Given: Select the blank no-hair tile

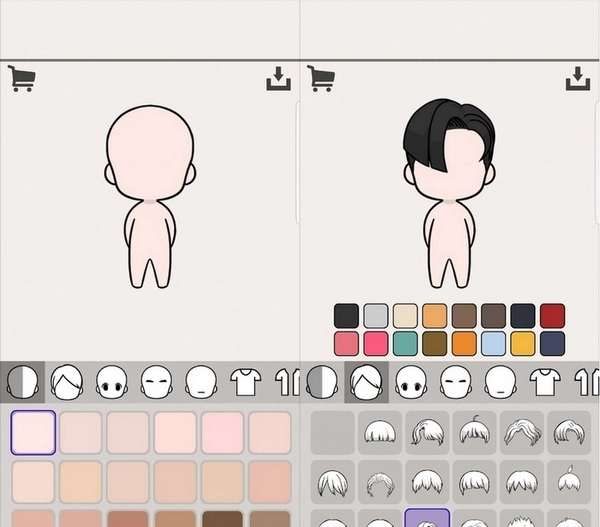Looking at the screenshot, I should [333, 432].
